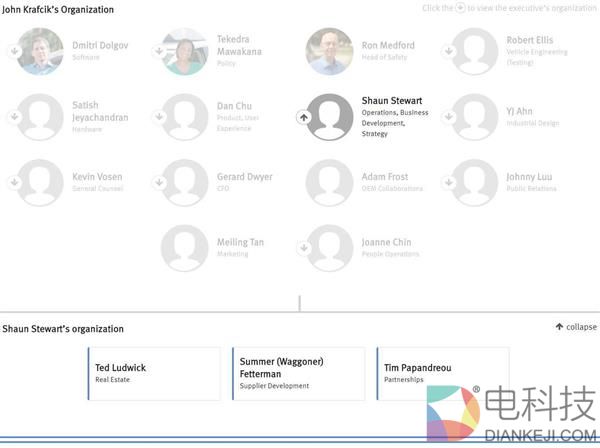Expand Joanne Chin's organization arrow
The height and width of the screenshot is (448, 600).
[304, 248]
